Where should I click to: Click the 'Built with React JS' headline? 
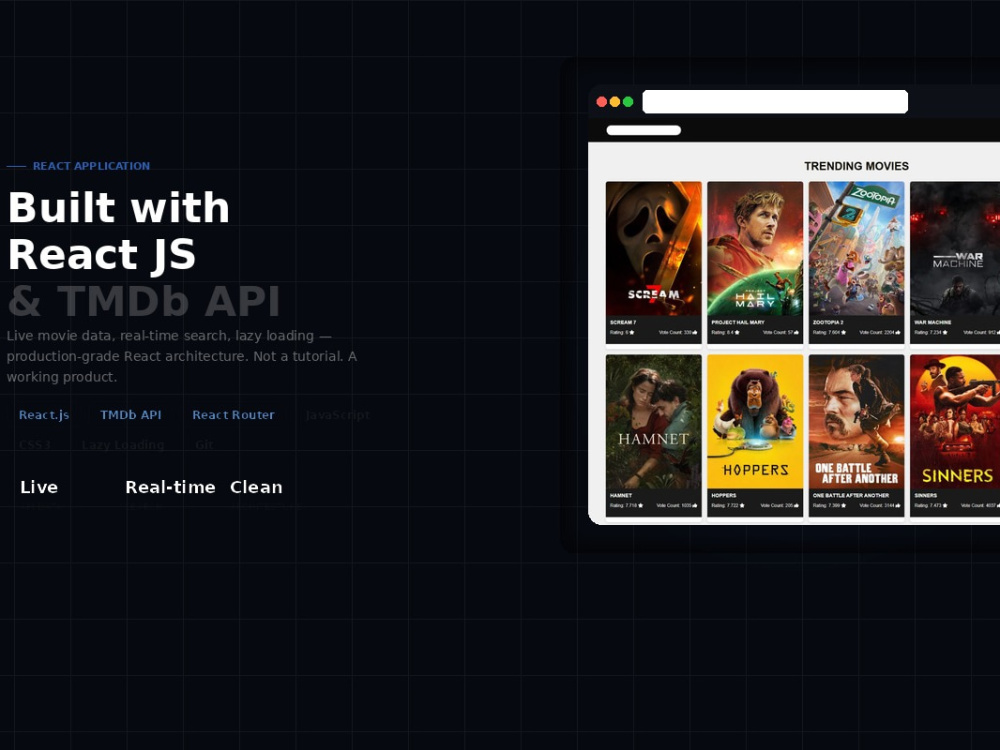pyautogui.click(x=119, y=231)
